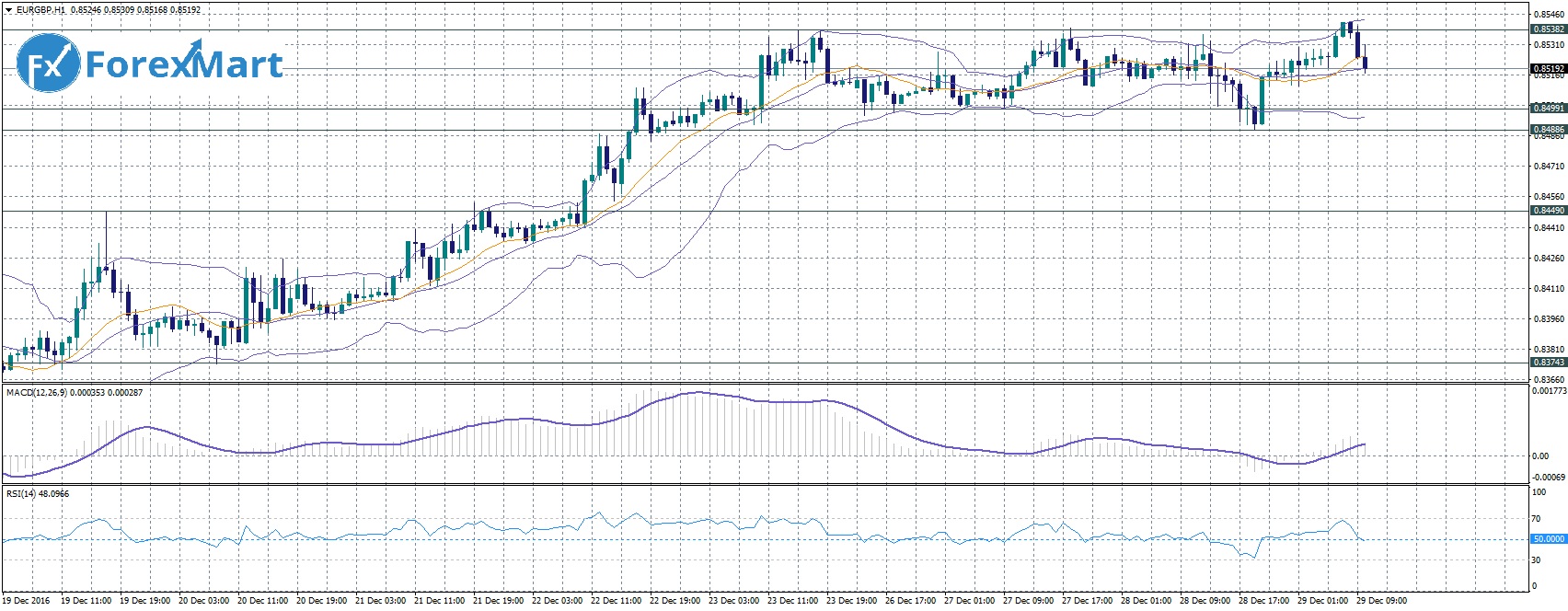Select the EURGBP,H1 chart title label
Image resolution: width=1568 pixels, height=611 pixels.
pyautogui.click(x=40, y=9)
